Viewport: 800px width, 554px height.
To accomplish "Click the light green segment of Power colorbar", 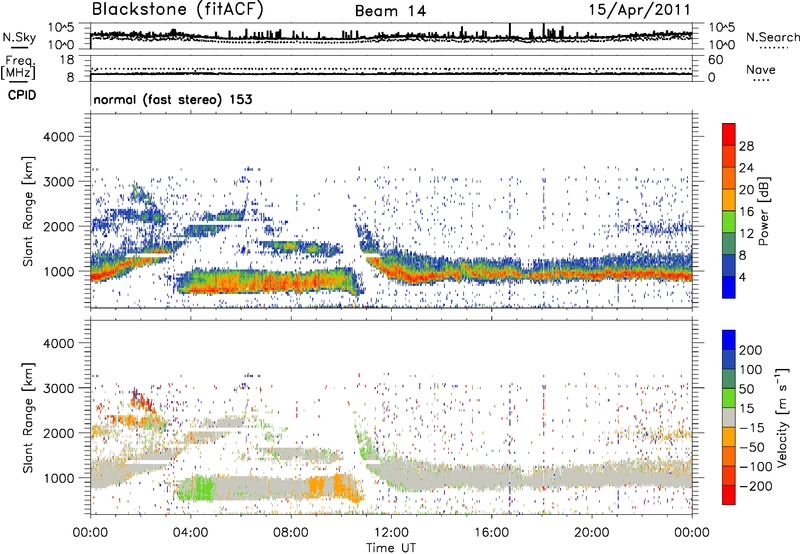I will point(729,222).
